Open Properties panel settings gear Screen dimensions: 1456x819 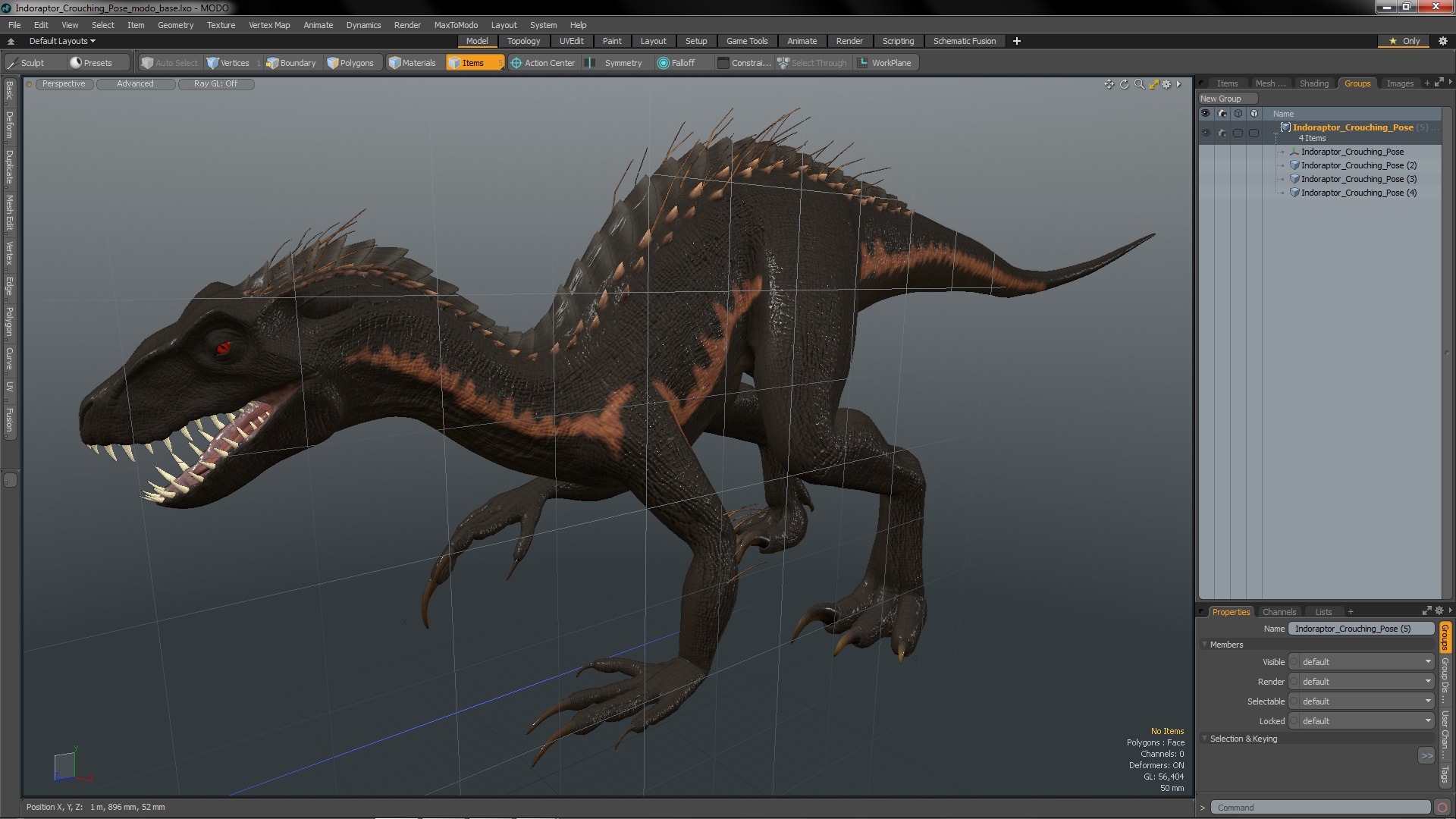[x=1439, y=611]
